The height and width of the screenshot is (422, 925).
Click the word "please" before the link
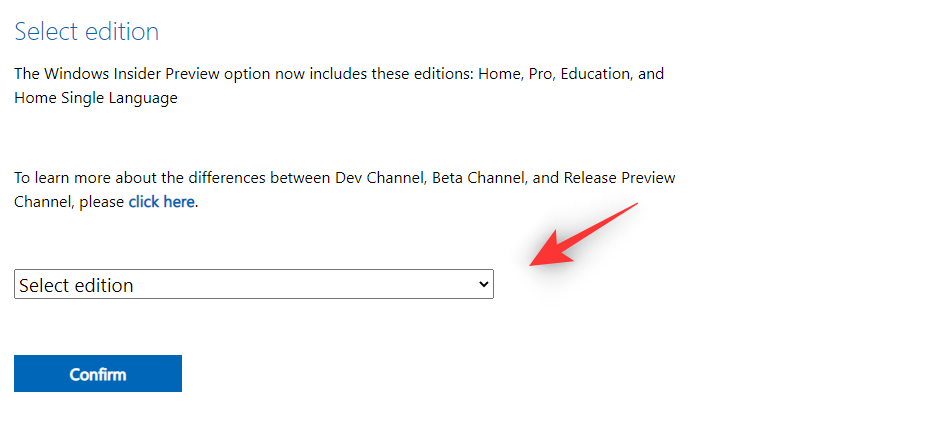(101, 201)
